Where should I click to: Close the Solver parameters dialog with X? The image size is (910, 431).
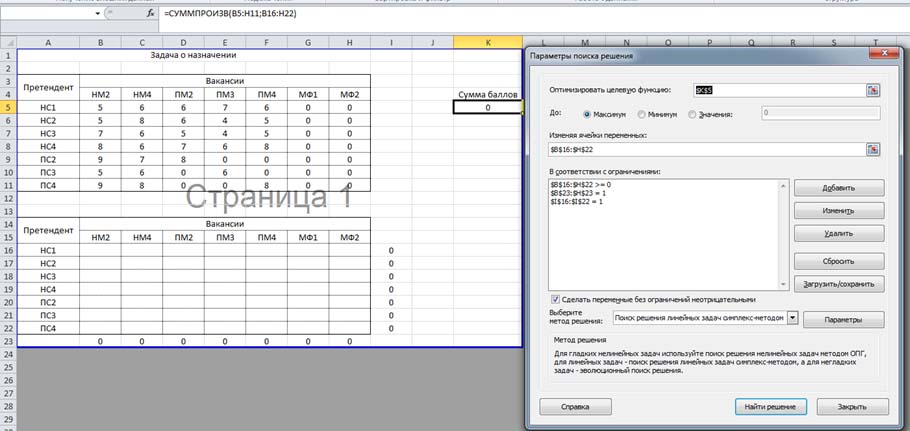(885, 53)
